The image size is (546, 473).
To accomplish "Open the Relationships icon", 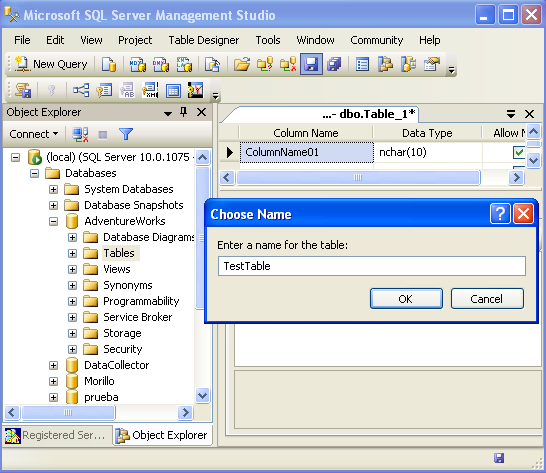I will pyautogui.click(x=81, y=91).
